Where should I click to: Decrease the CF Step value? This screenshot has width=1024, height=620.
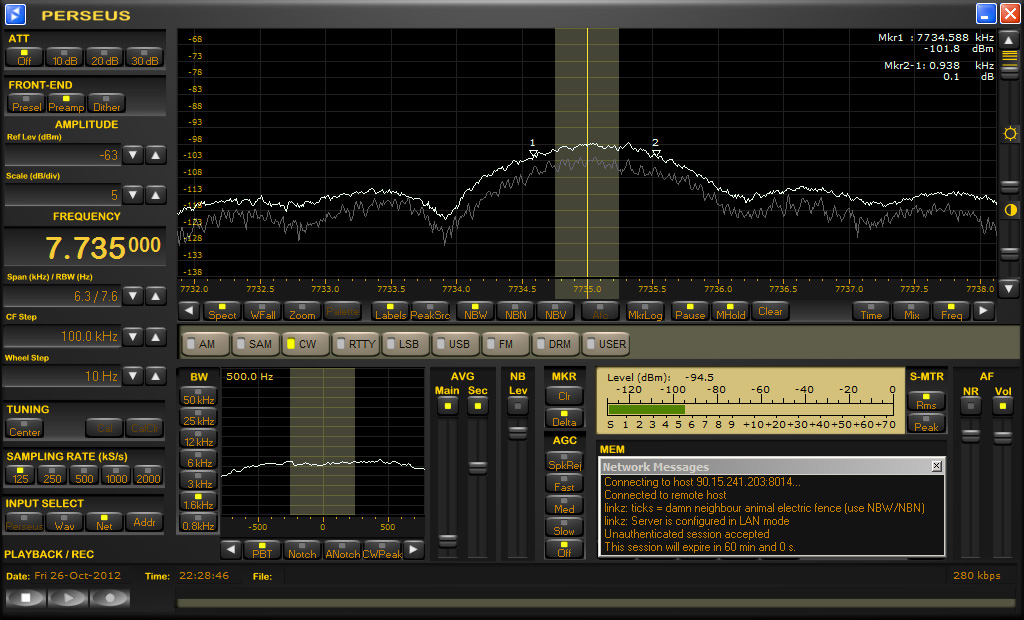click(133, 336)
